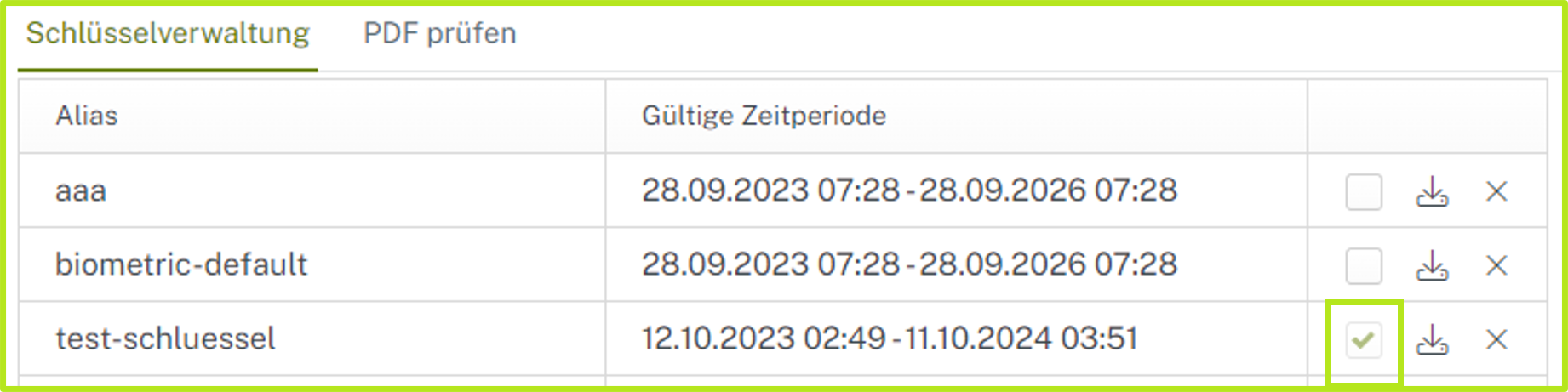The height and width of the screenshot is (392, 1568).
Task: Select the biometric-default alias name
Action: 180,265
